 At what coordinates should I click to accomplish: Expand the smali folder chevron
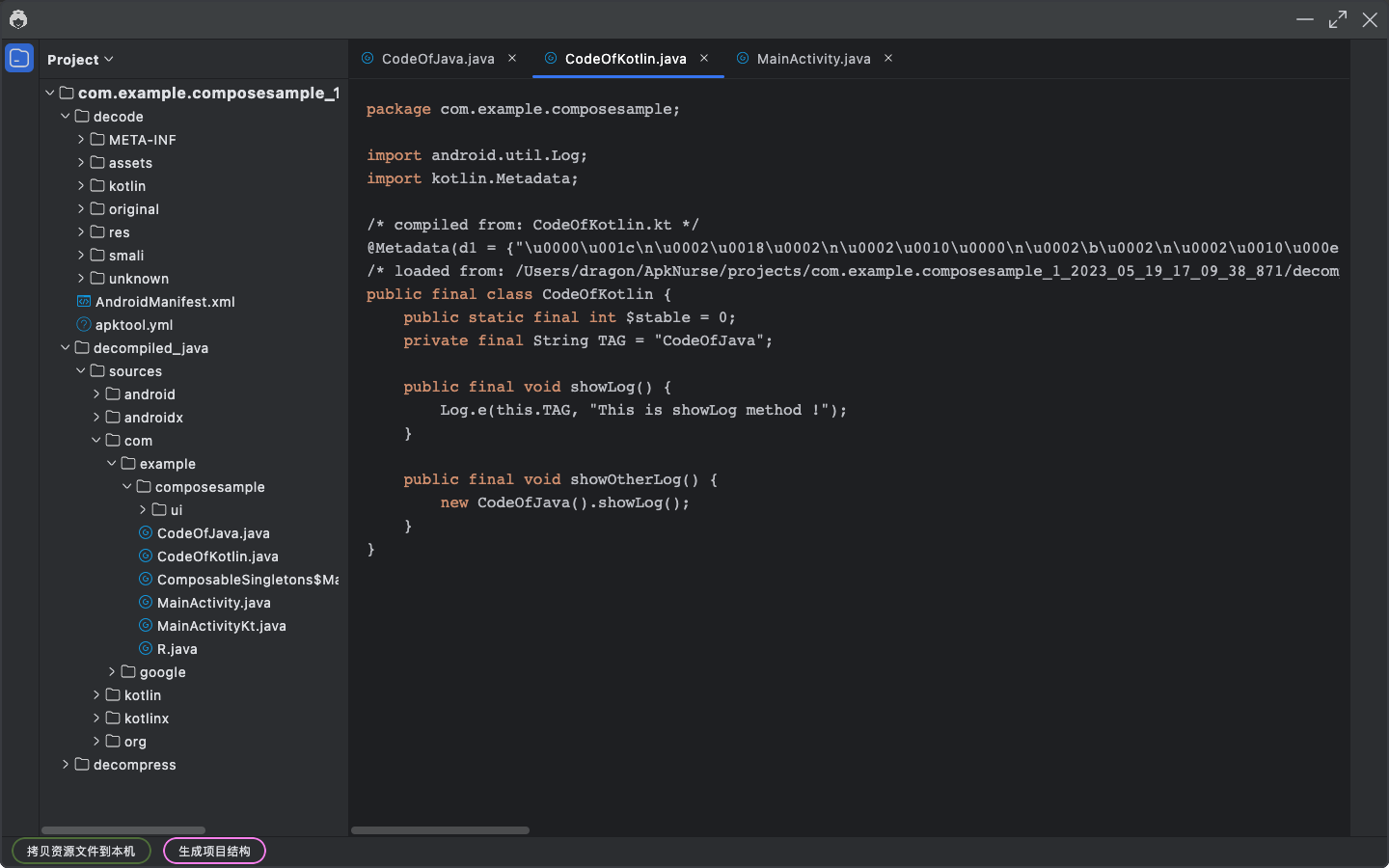pos(81,255)
